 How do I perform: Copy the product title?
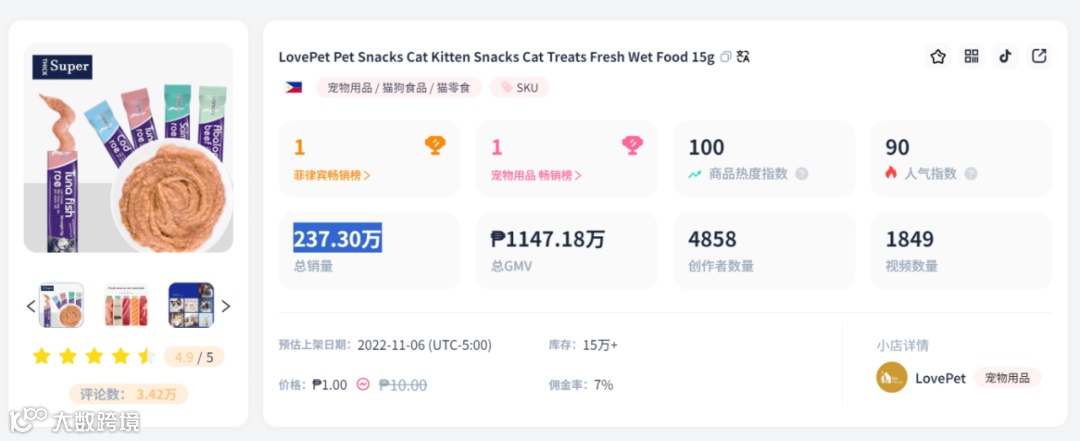pyautogui.click(x=726, y=57)
